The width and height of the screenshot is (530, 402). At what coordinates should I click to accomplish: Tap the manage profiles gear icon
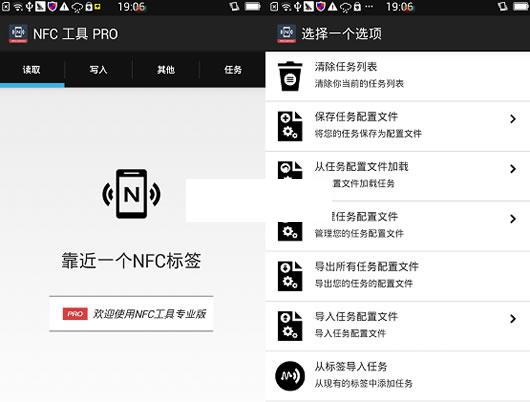290,232
